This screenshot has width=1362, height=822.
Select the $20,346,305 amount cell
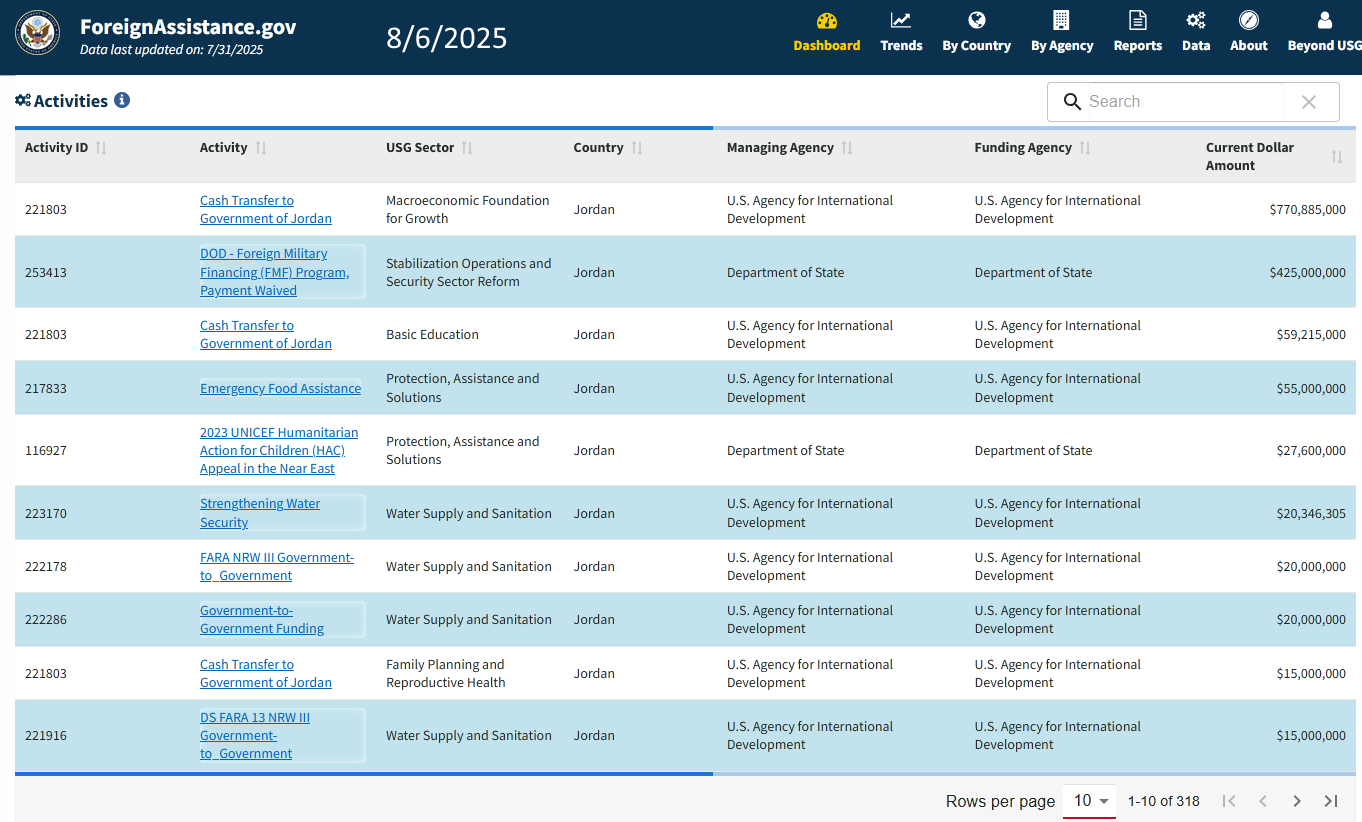pyautogui.click(x=1311, y=514)
